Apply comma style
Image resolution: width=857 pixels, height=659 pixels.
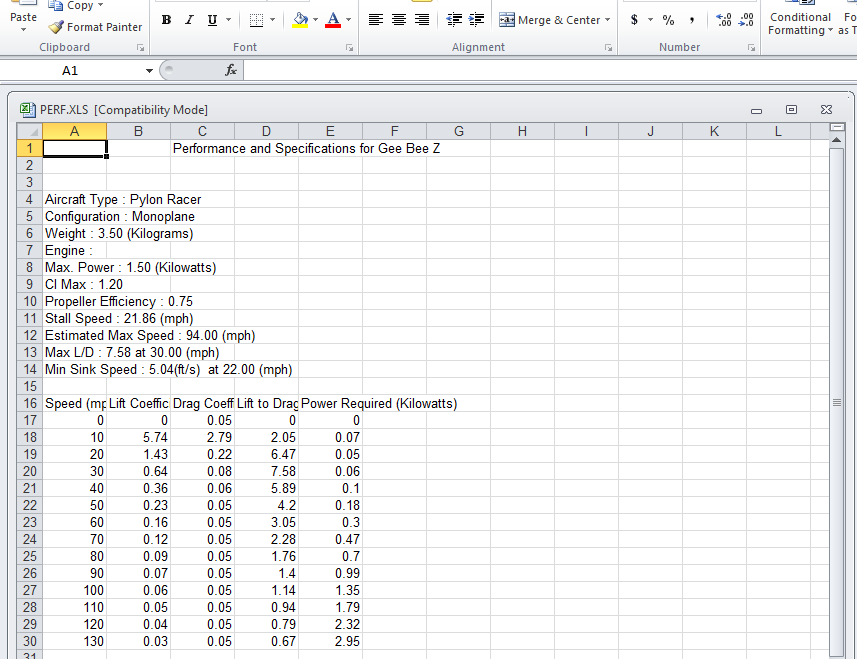pos(692,20)
